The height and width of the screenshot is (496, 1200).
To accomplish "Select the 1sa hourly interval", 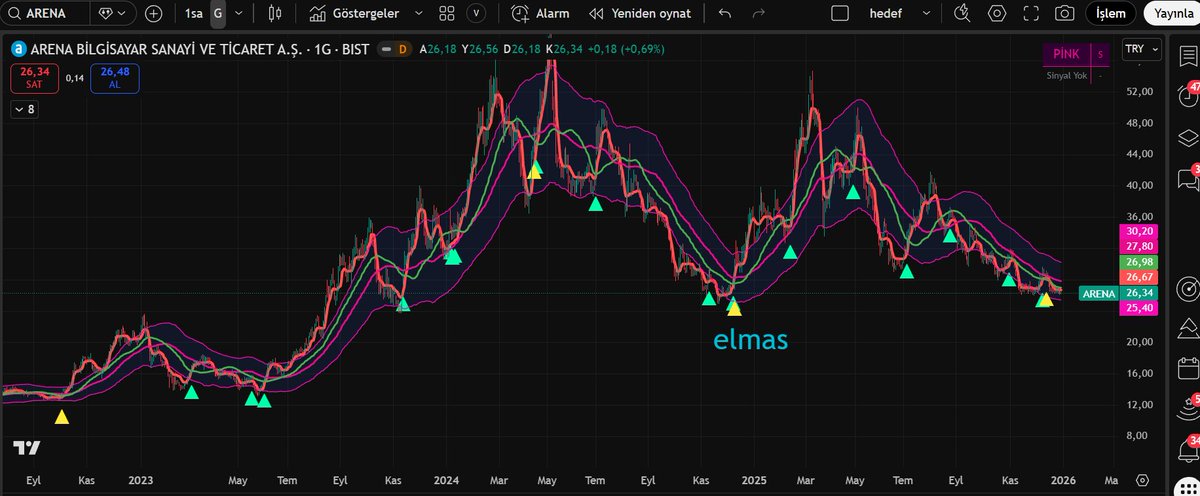I will pos(196,13).
